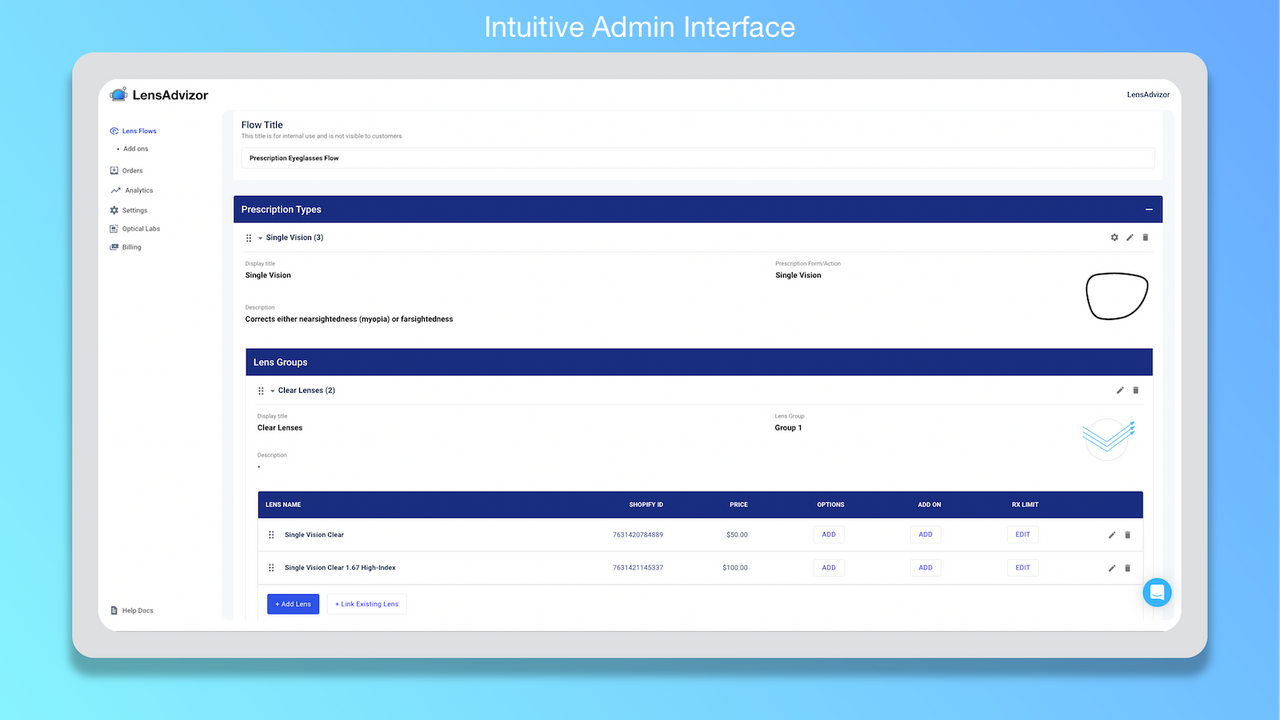Click the Optical Labs icon
Viewport: 1280px width, 720px height.
[114, 229]
